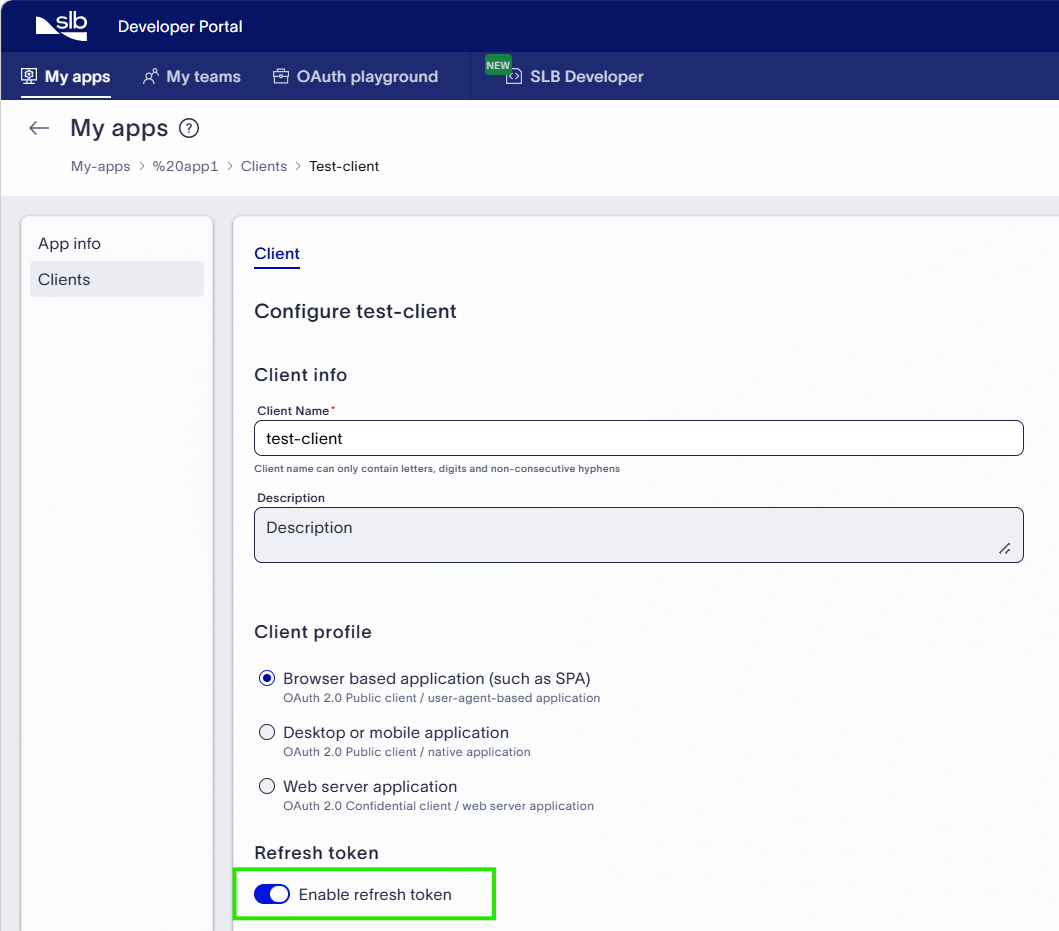1059x931 pixels.
Task: Open the My teams navigation tab
Action: coord(191,76)
